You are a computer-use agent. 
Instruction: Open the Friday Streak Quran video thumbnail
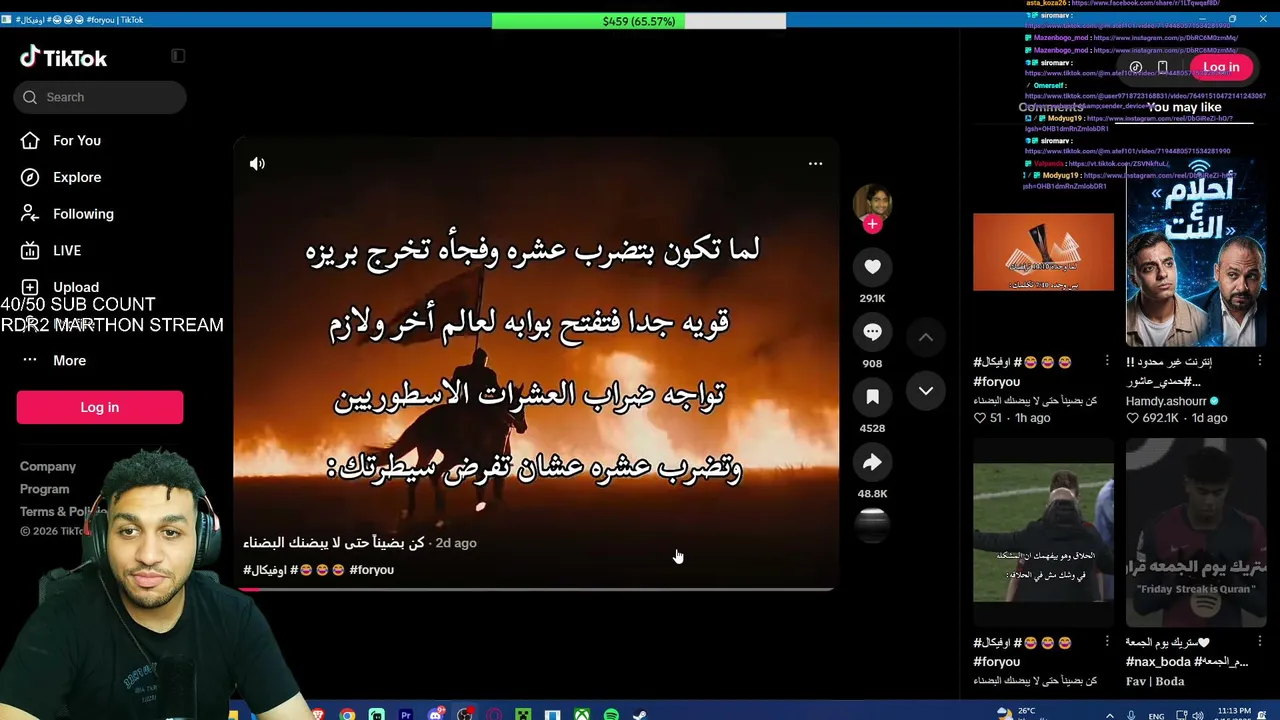pos(1196,532)
